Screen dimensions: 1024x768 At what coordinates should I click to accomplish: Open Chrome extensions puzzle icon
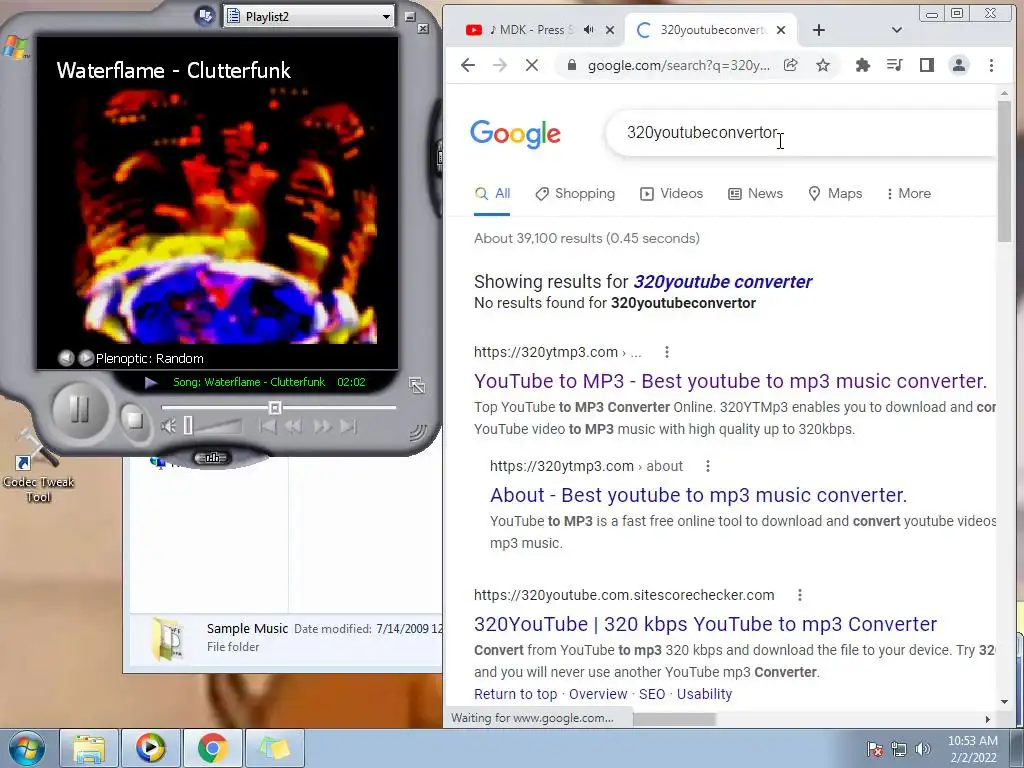863,65
